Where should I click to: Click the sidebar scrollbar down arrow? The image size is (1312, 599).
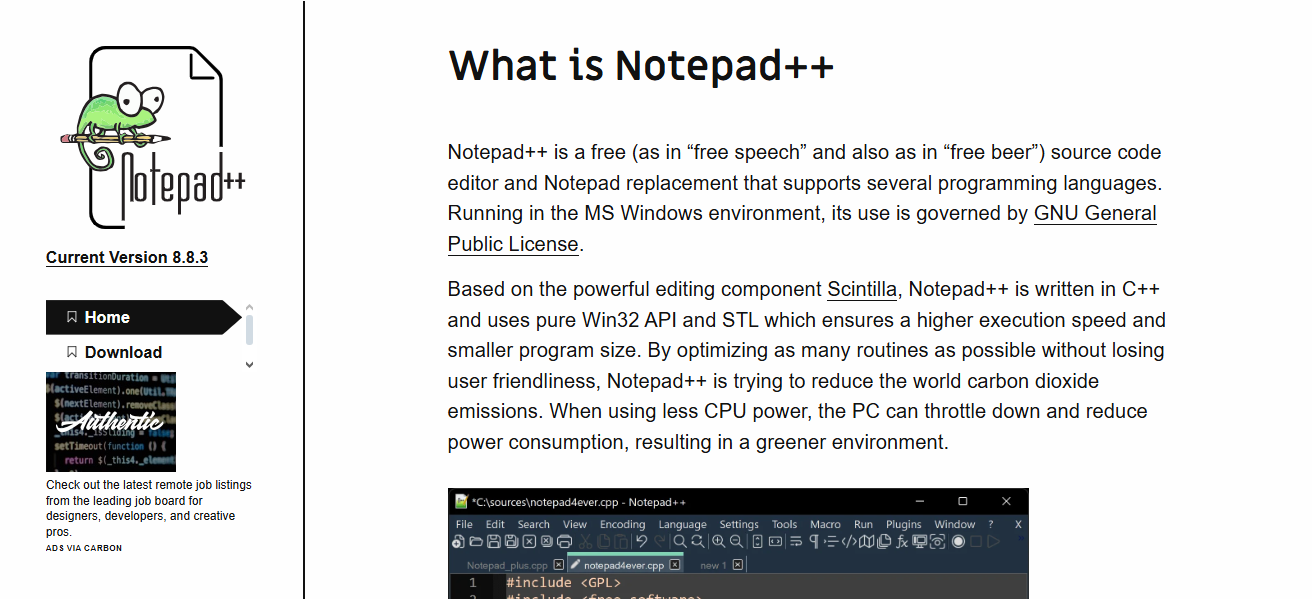(249, 365)
